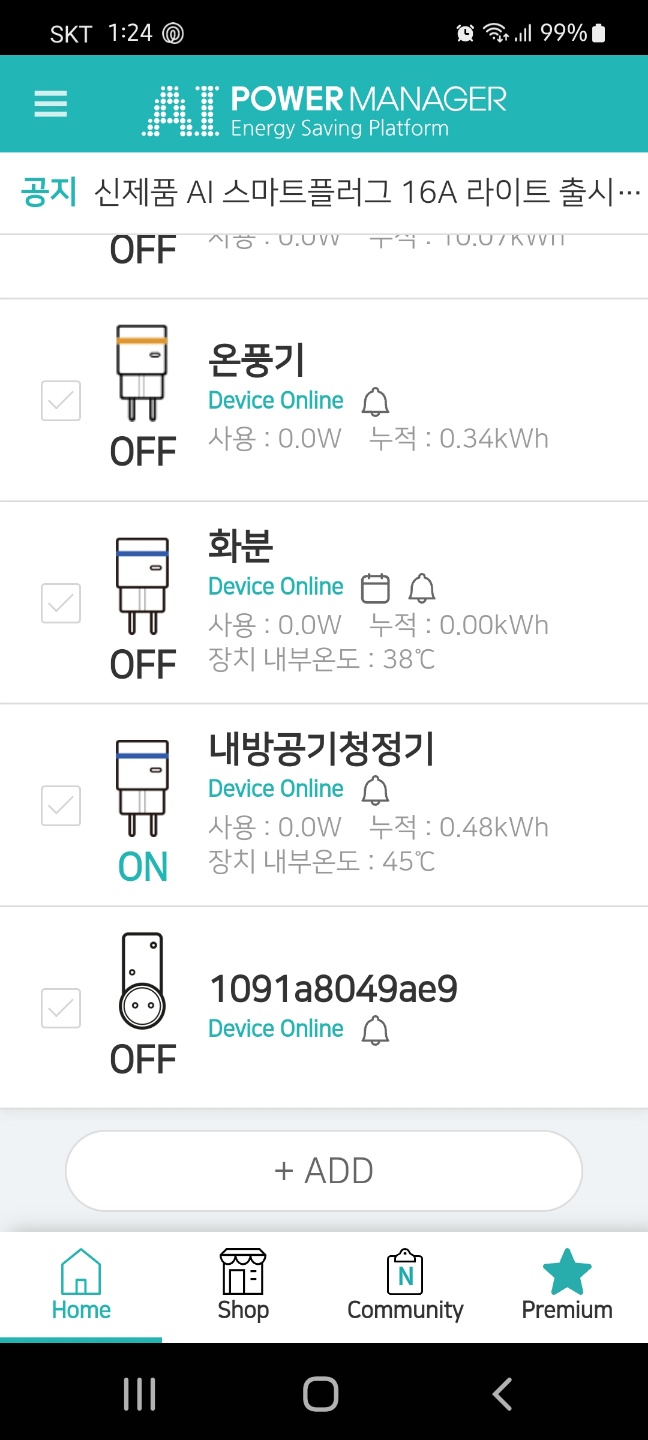
Task: Open the schedule calendar icon for 화분
Action: coord(375,588)
